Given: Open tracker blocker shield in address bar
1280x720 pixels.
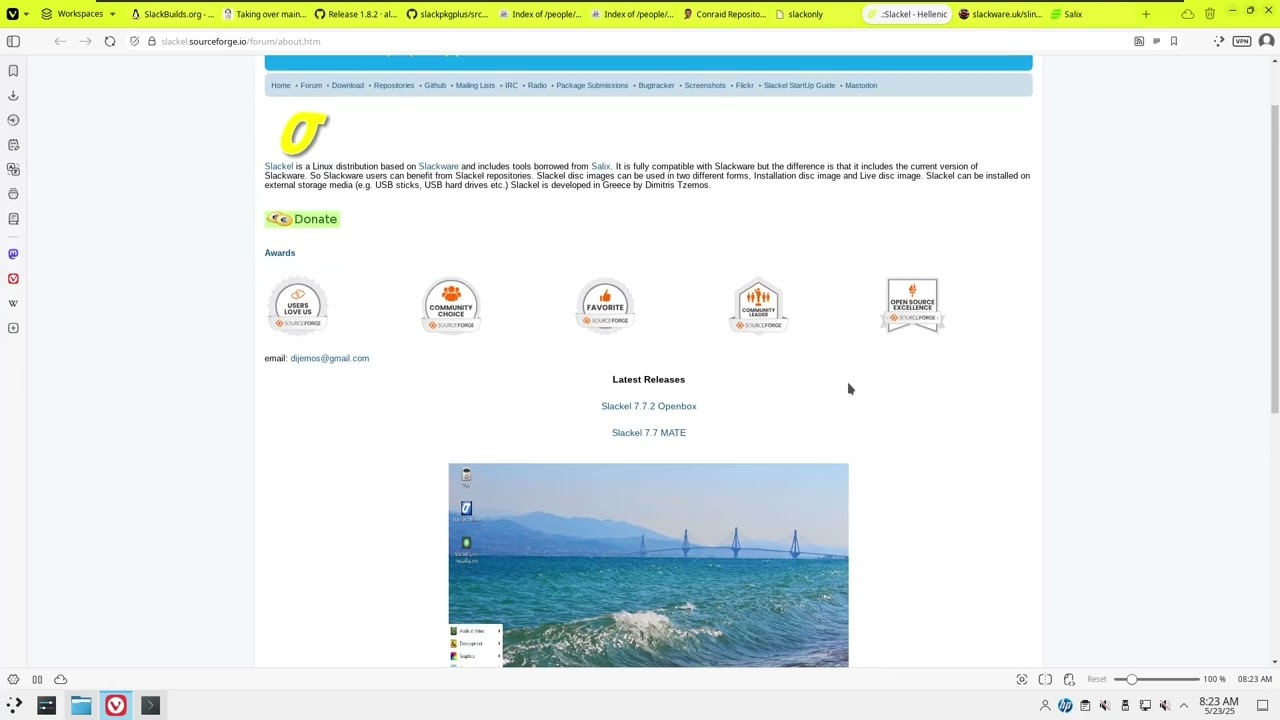Looking at the screenshot, I should [134, 41].
